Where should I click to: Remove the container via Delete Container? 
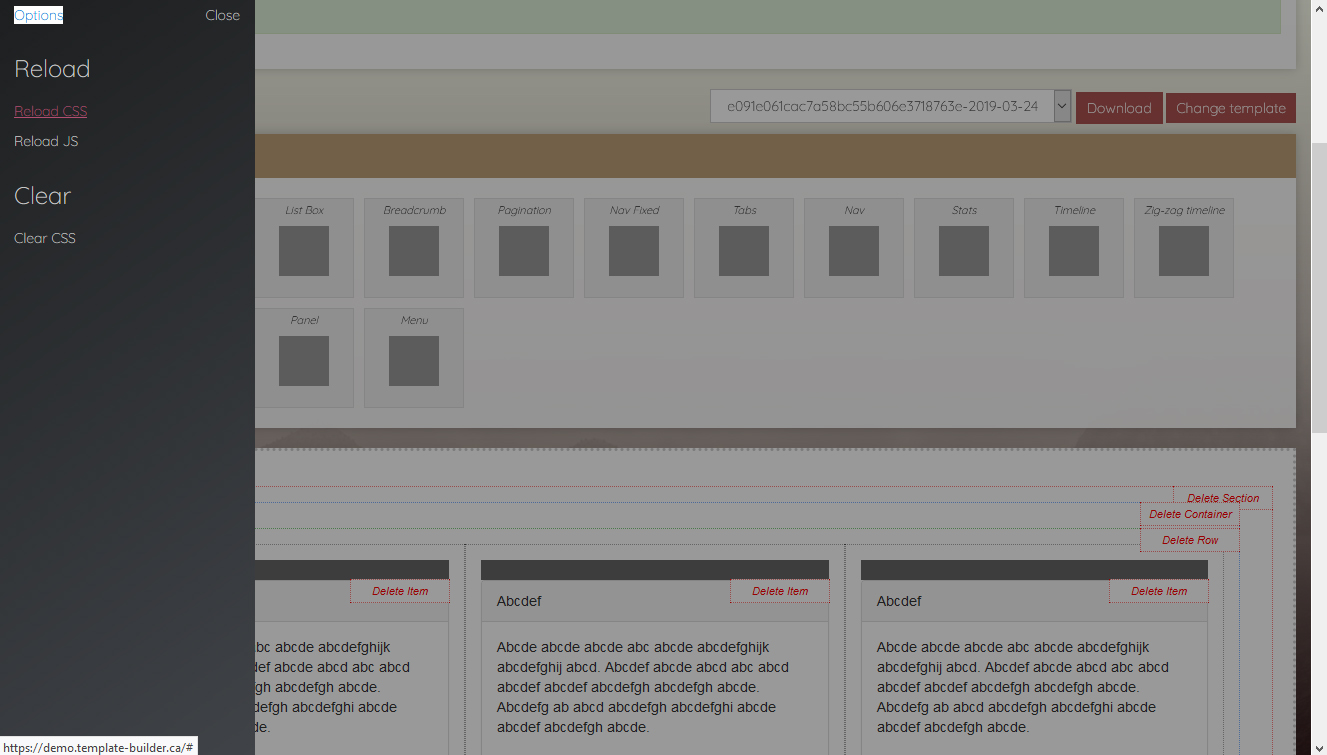coord(1190,514)
